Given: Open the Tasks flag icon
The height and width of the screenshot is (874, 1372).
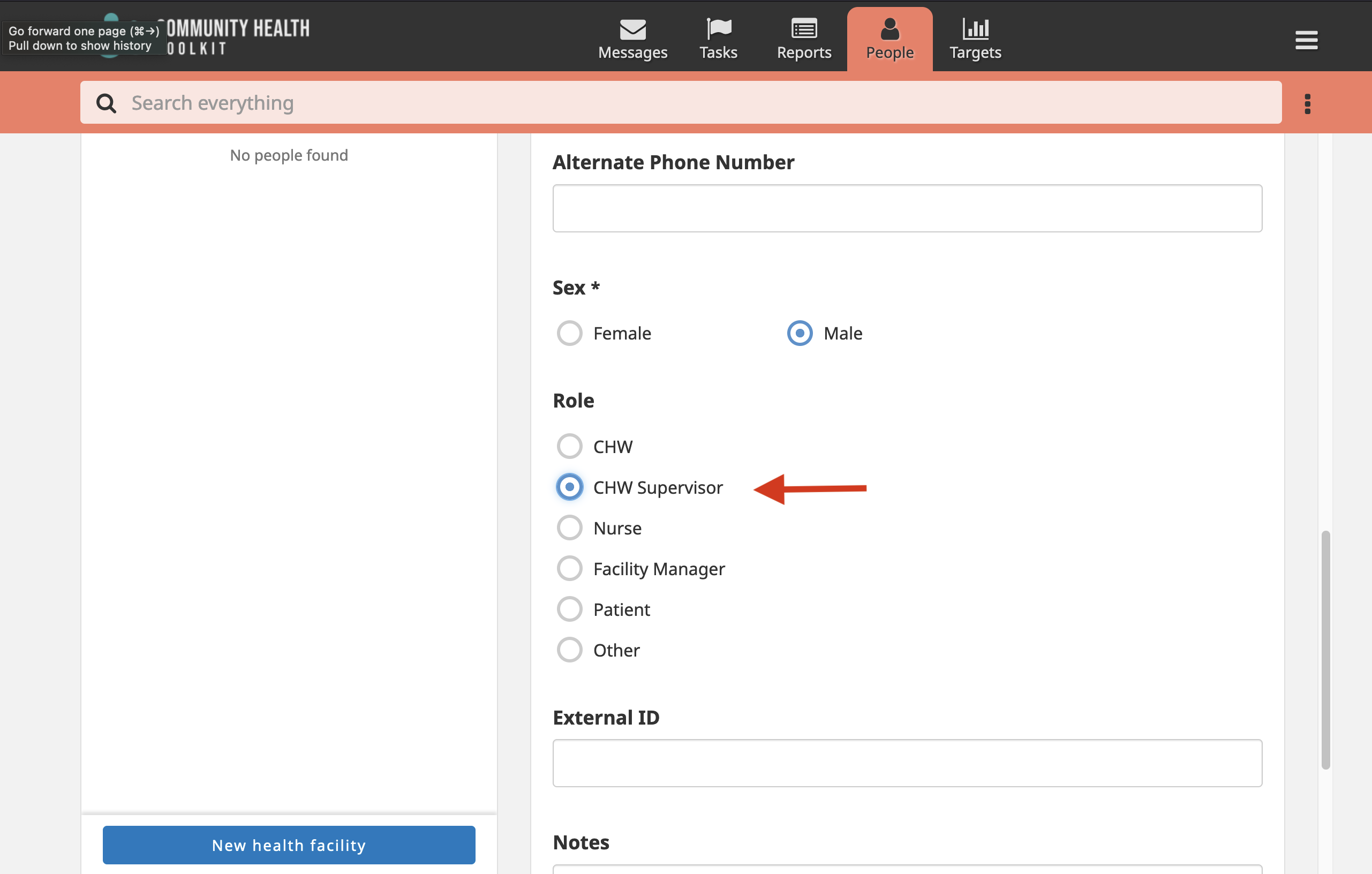Looking at the screenshot, I should pos(719,29).
